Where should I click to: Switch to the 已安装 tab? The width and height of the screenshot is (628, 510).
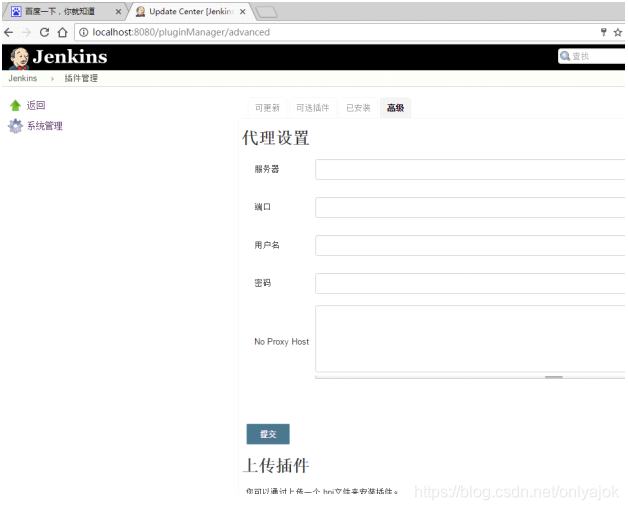pos(358,108)
